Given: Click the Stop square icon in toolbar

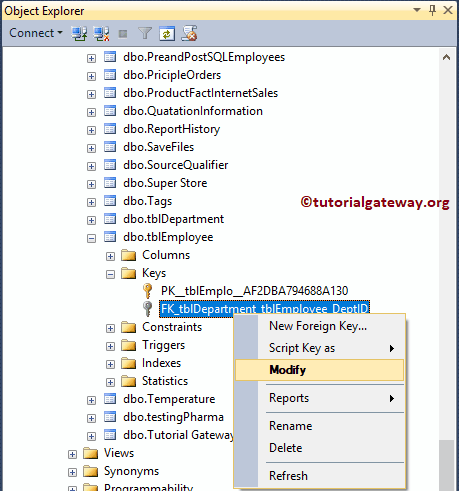Looking at the screenshot, I should pyautogui.click(x=123, y=34).
